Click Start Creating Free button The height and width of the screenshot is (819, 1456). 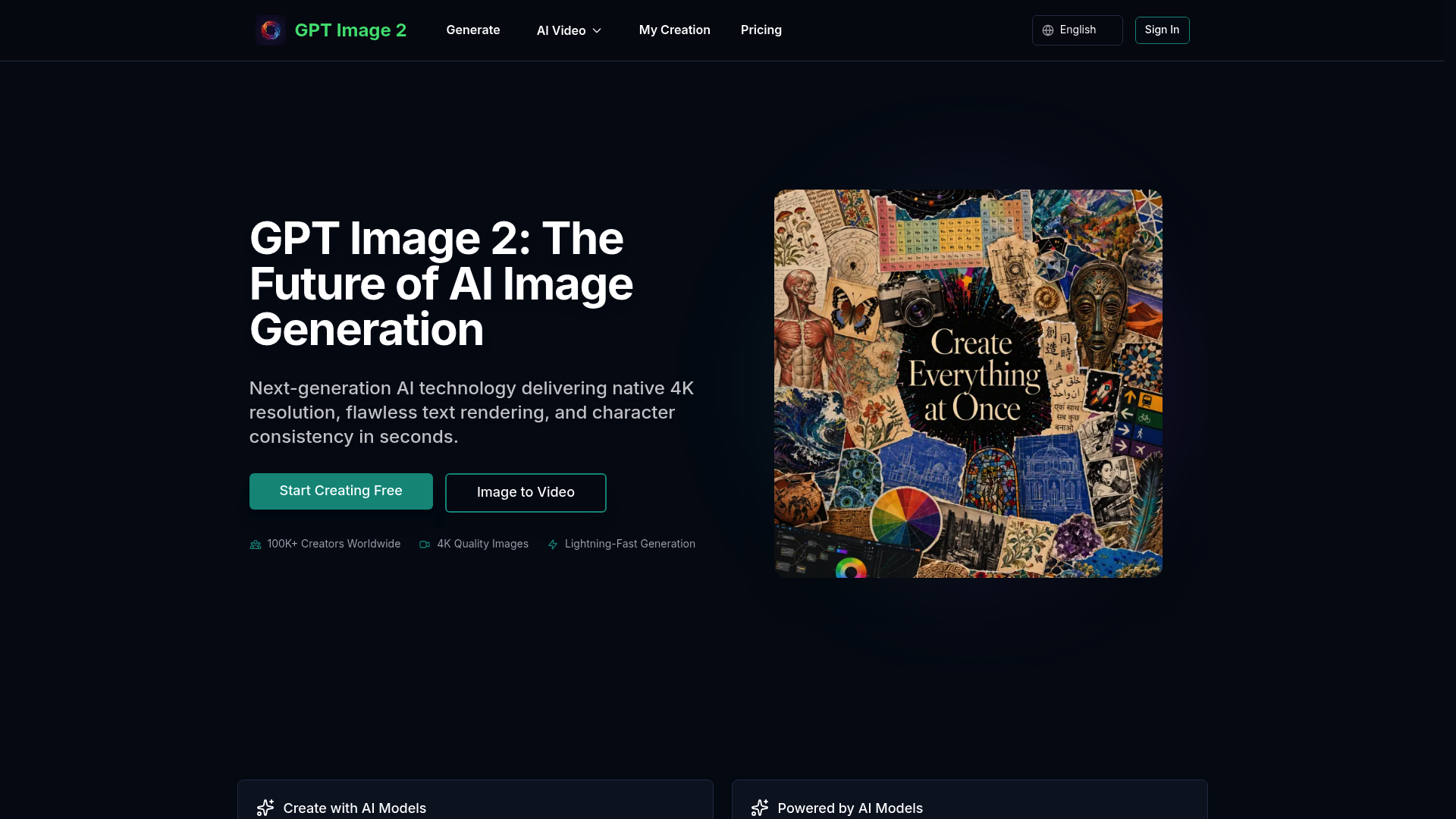click(x=341, y=491)
